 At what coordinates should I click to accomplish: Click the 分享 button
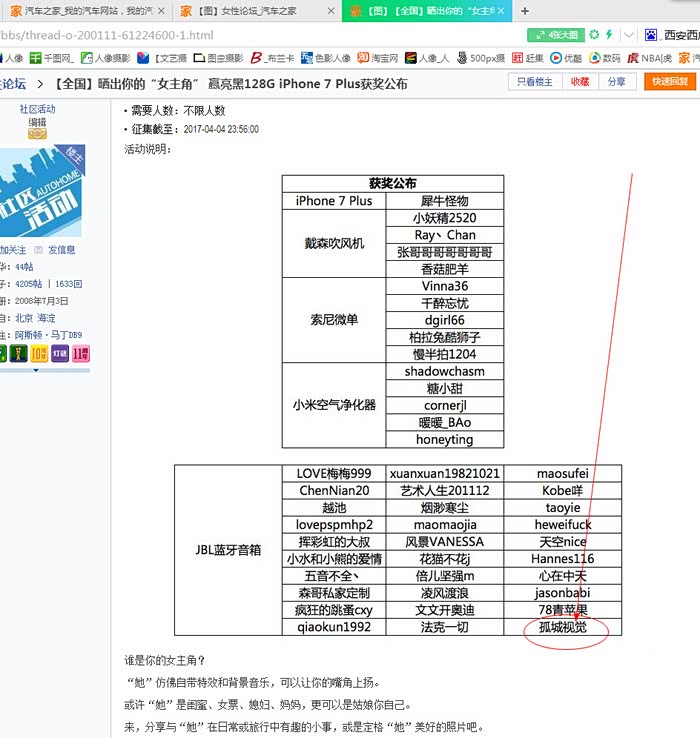click(x=617, y=82)
